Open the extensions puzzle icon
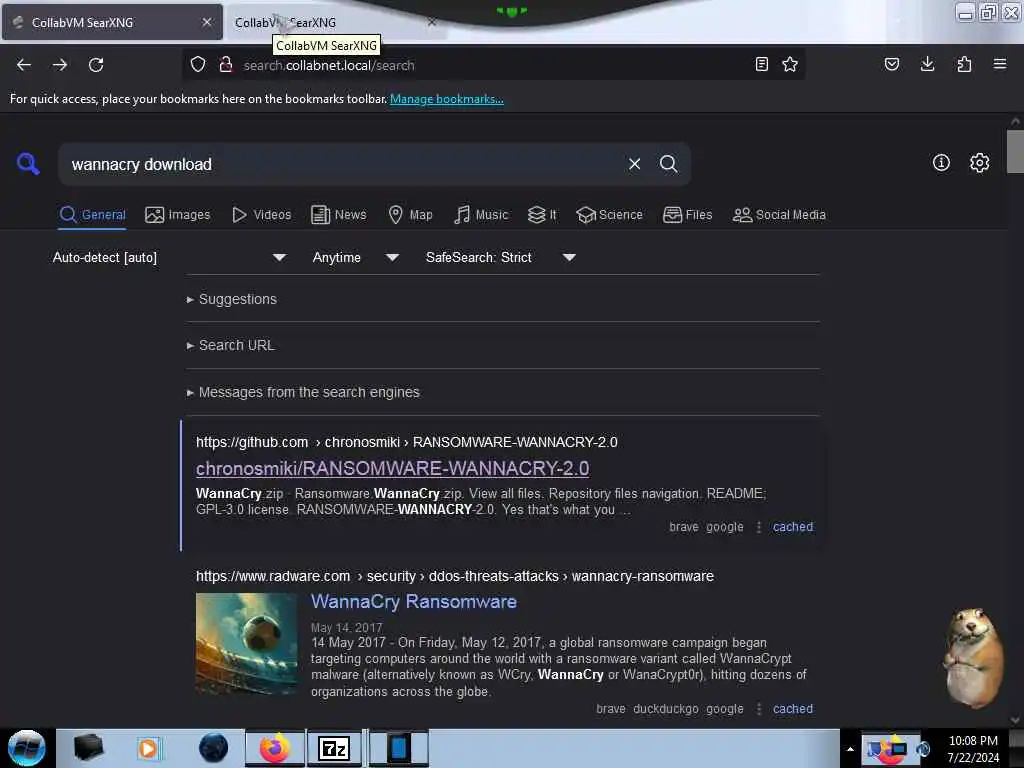 click(x=964, y=64)
